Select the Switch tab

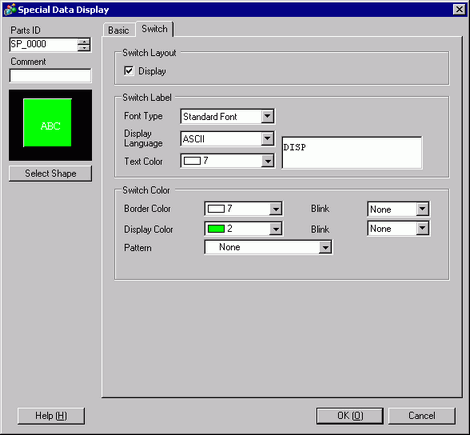click(154, 29)
